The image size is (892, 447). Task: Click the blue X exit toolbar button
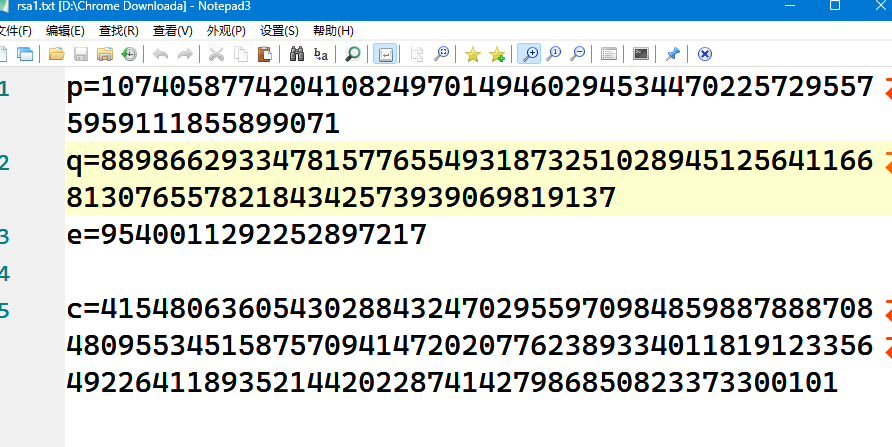pos(705,54)
